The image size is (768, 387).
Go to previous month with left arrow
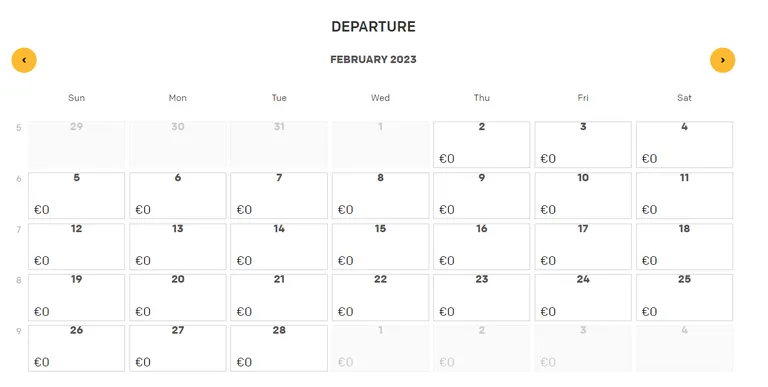[24, 60]
